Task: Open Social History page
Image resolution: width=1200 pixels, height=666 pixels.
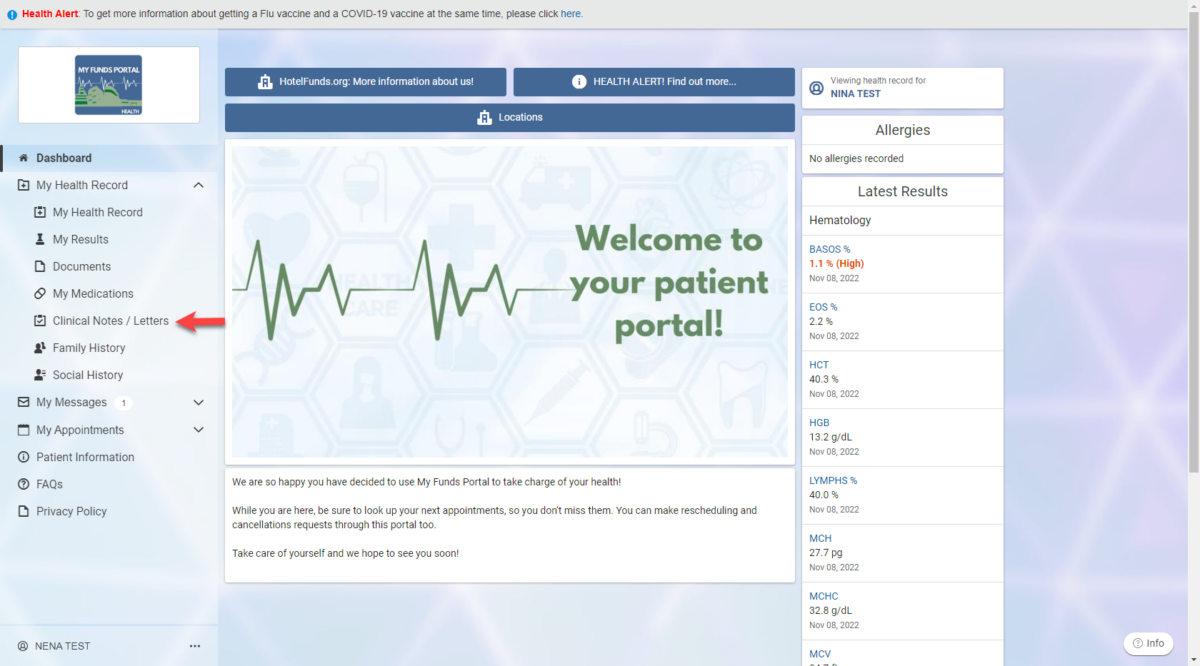Action: pyautogui.click(x=88, y=375)
